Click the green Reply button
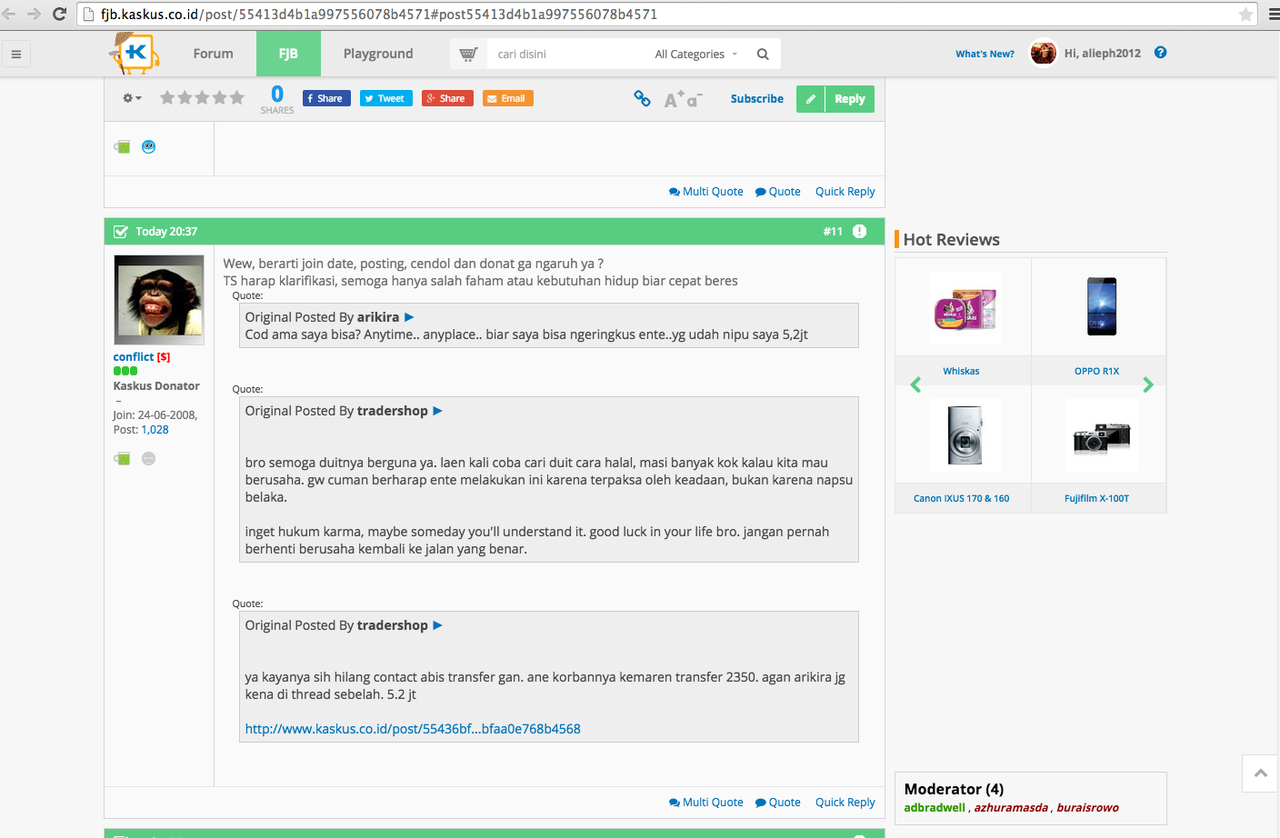The image size is (1280, 838). [x=850, y=99]
